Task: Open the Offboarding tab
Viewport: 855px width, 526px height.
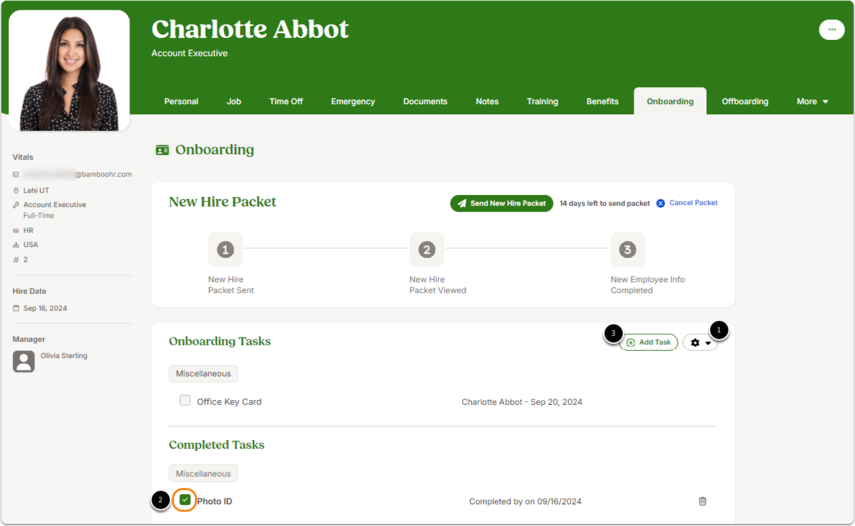Action: 745,101
